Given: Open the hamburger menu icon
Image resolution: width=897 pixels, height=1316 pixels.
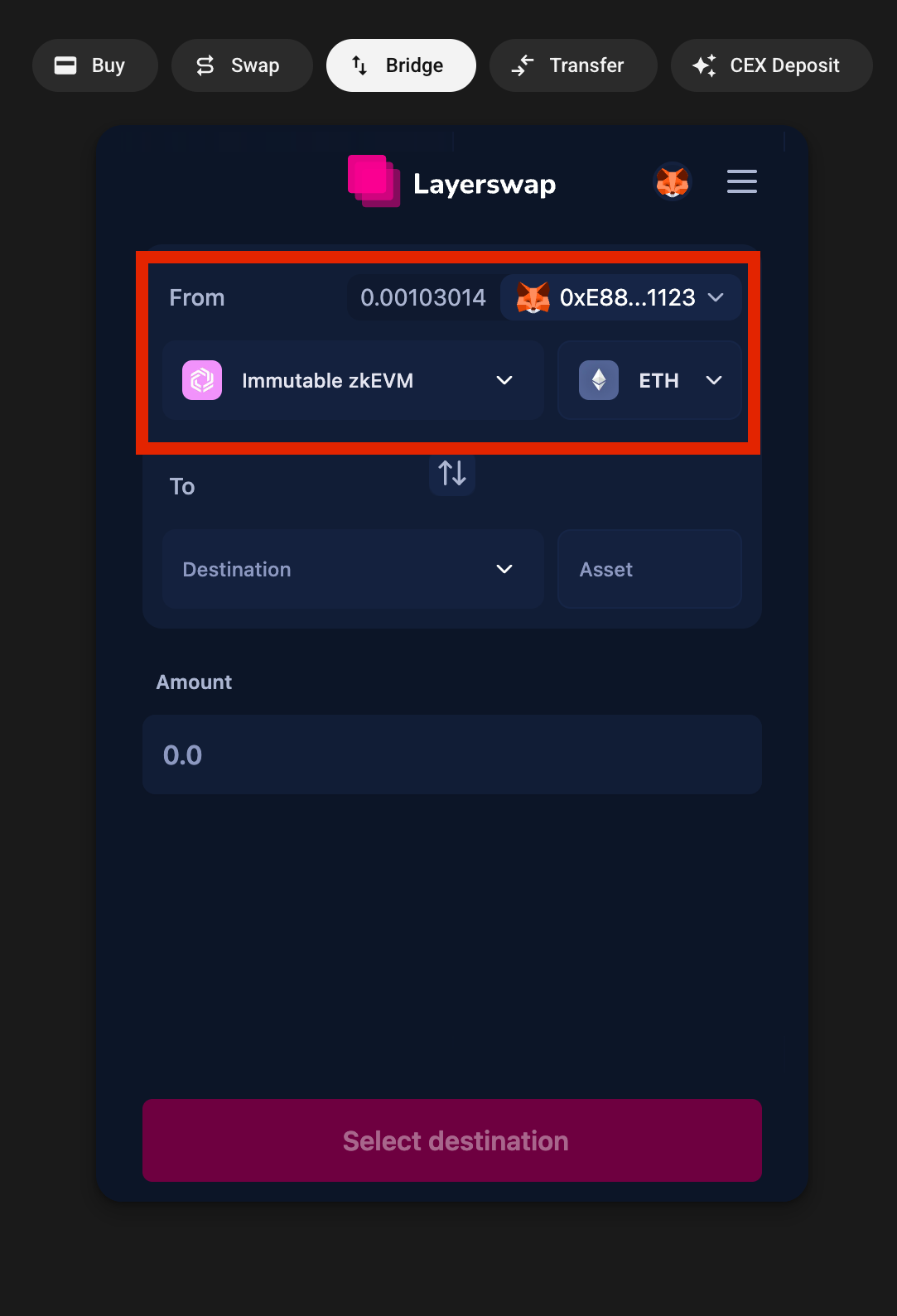Looking at the screenshot, I should pos(741,181).
